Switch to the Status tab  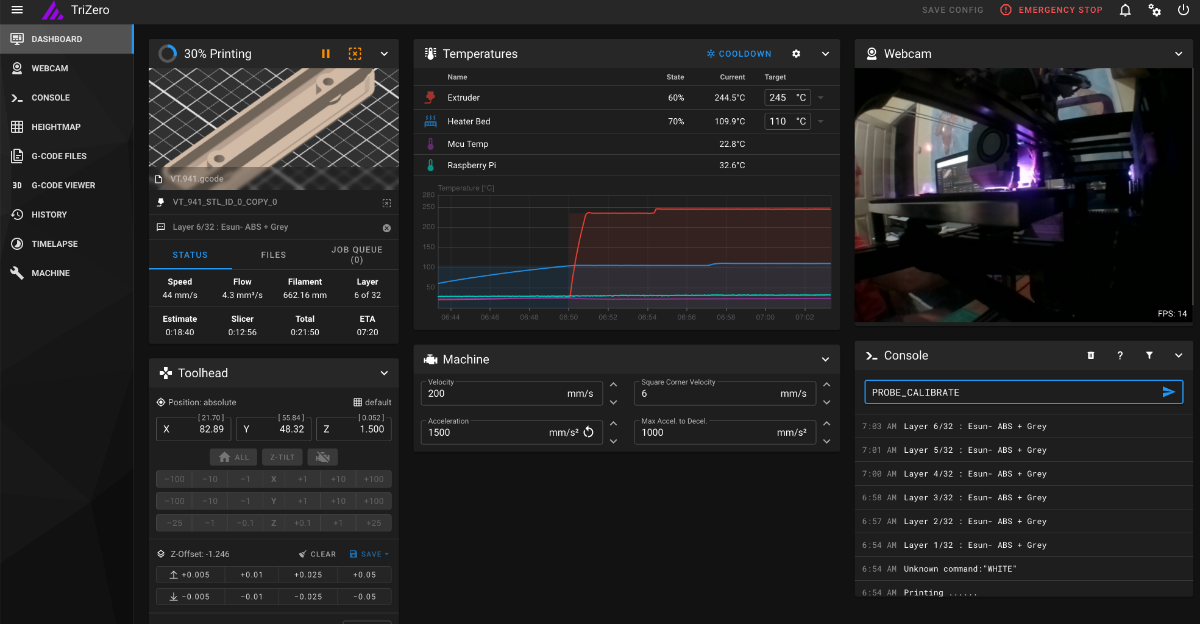190,255
